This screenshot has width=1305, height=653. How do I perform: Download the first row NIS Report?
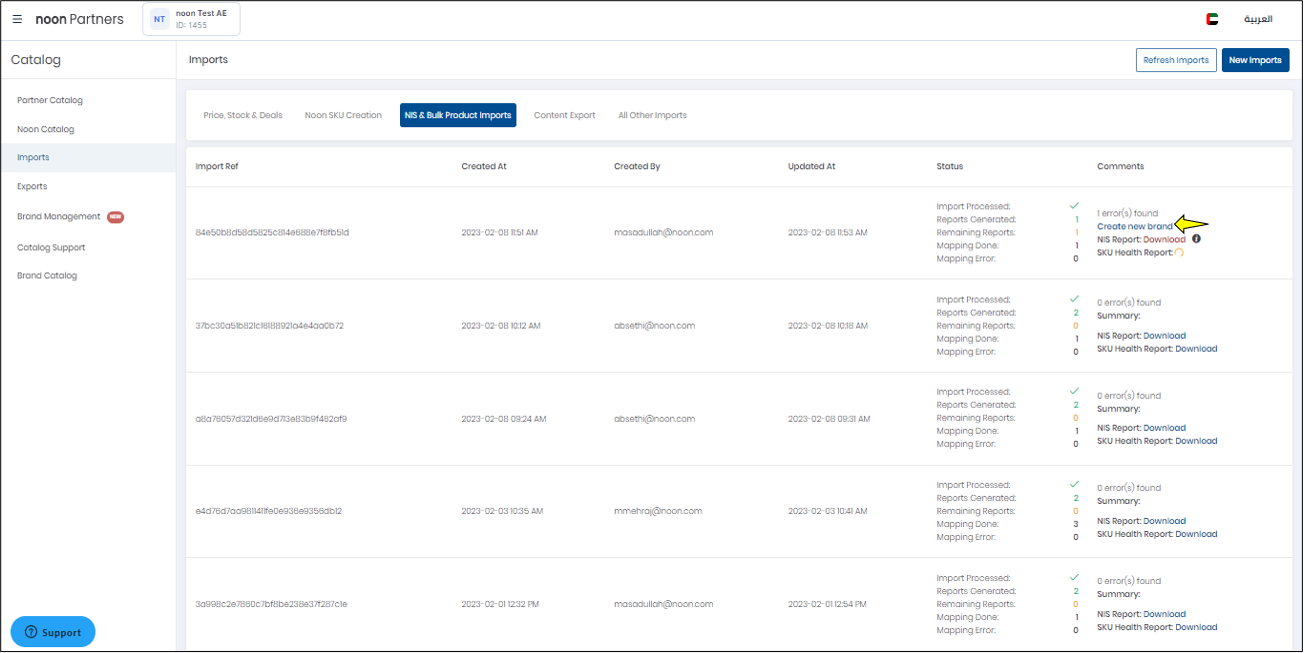(1164, 240)
